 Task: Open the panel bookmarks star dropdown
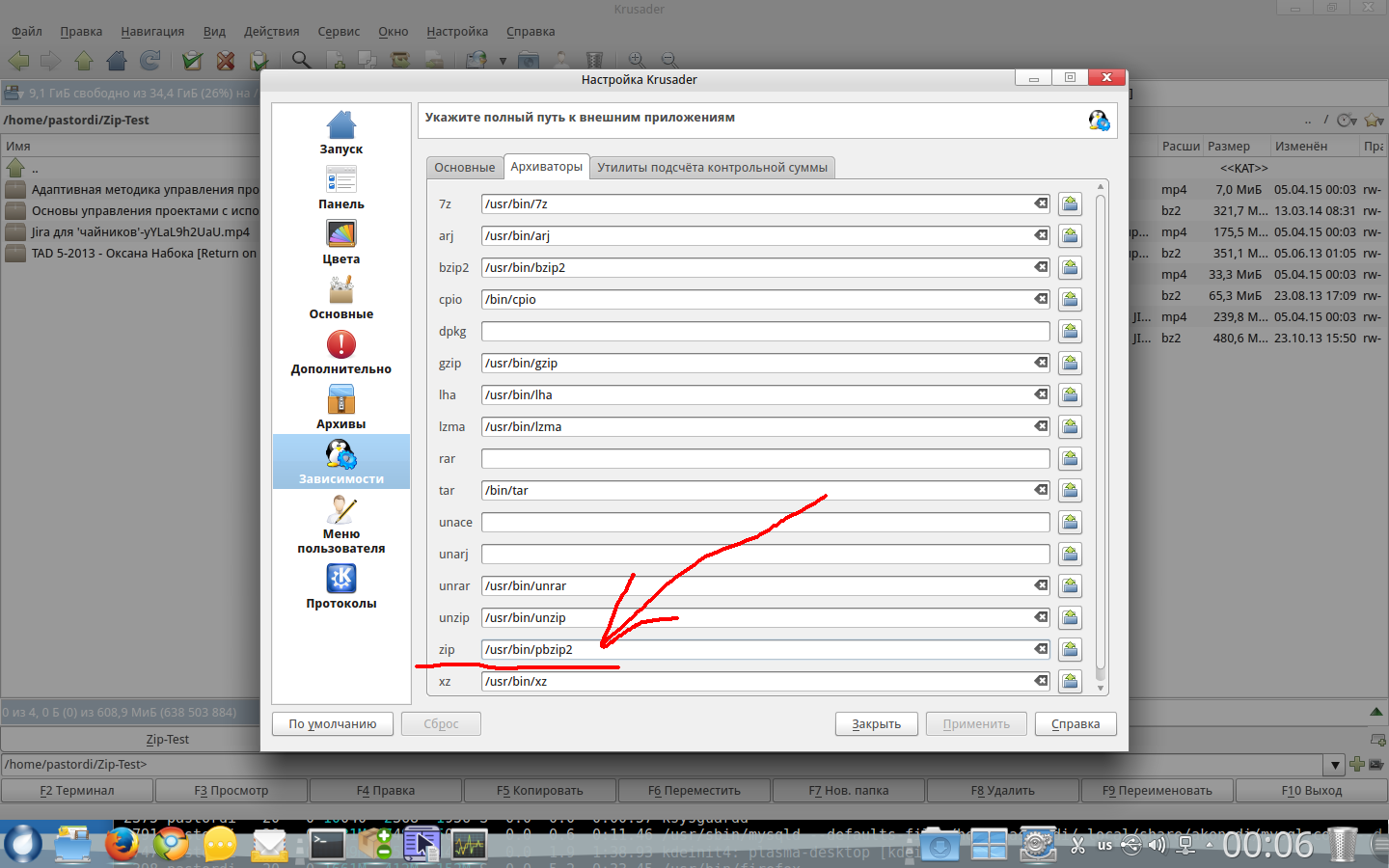[1374, 121]
